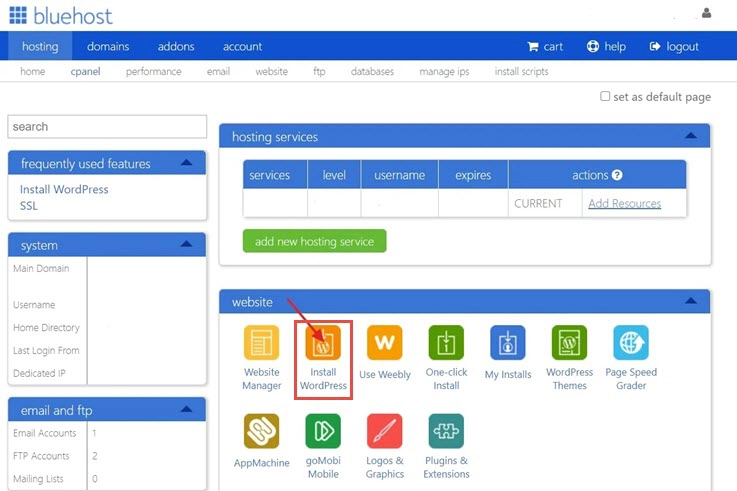Open the One-click Install icon

446,343
